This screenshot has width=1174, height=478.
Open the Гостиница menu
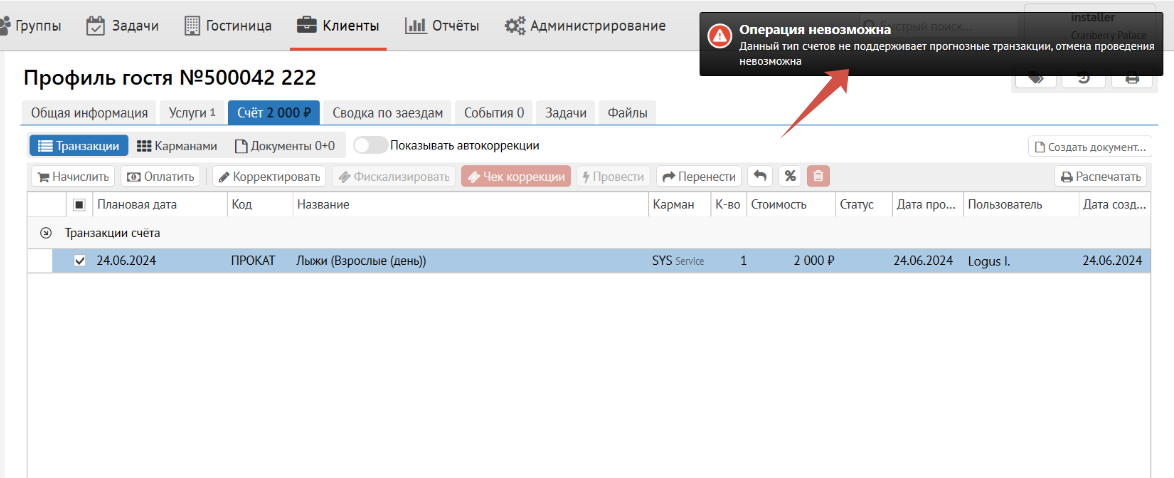pos(228,25)
